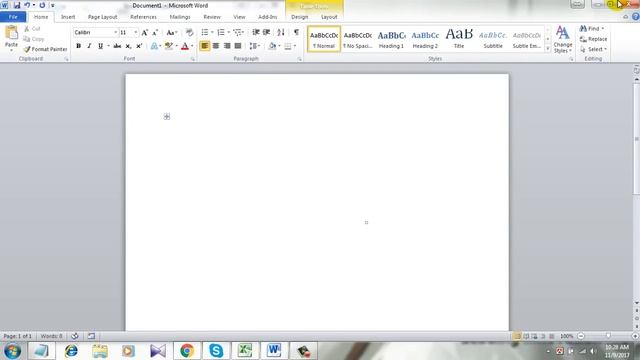Switch to the Mailings tab
Viewport: 640px width, 360px height.
(180, 17)
